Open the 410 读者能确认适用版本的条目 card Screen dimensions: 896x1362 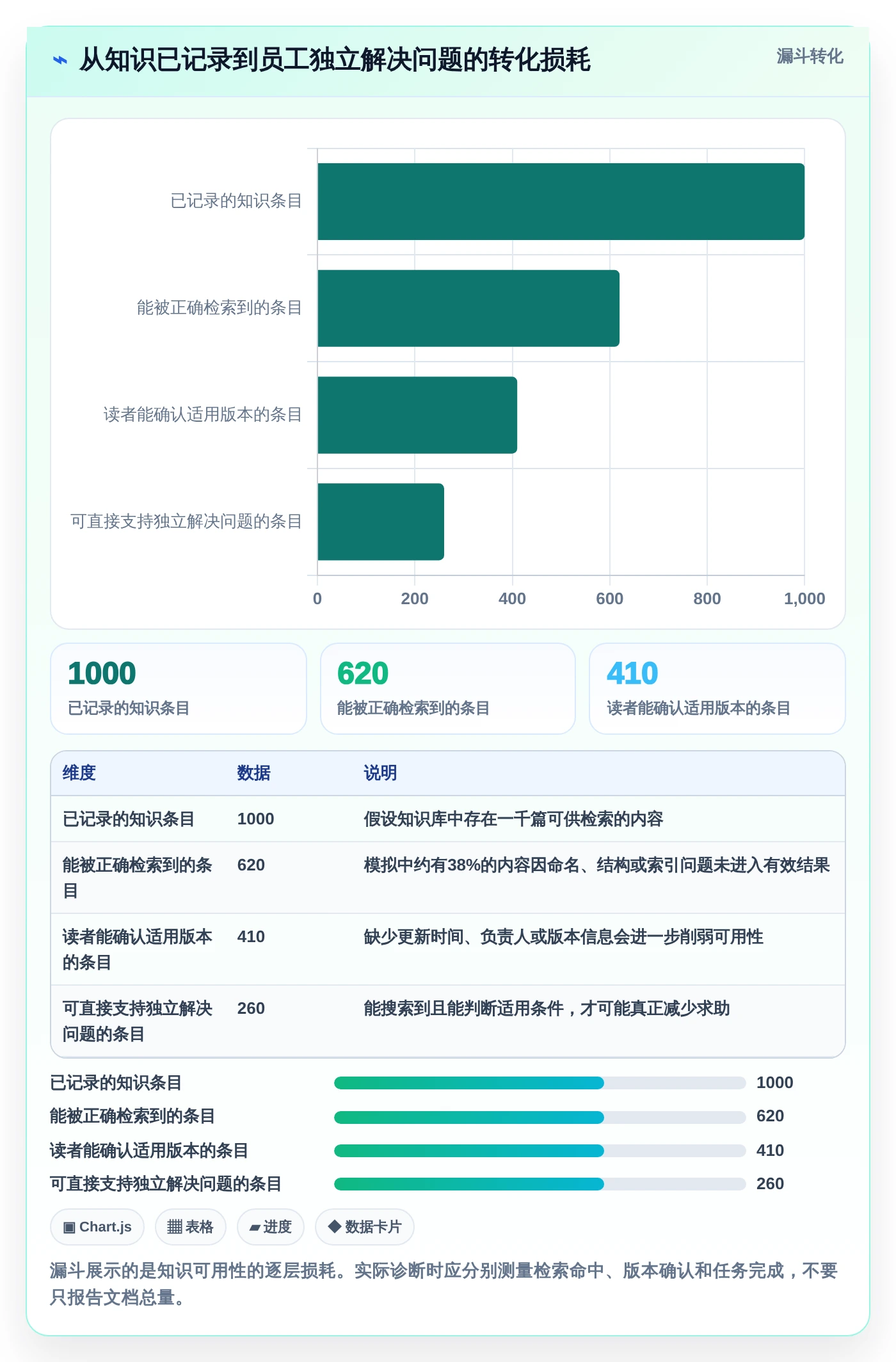(717, 689)
